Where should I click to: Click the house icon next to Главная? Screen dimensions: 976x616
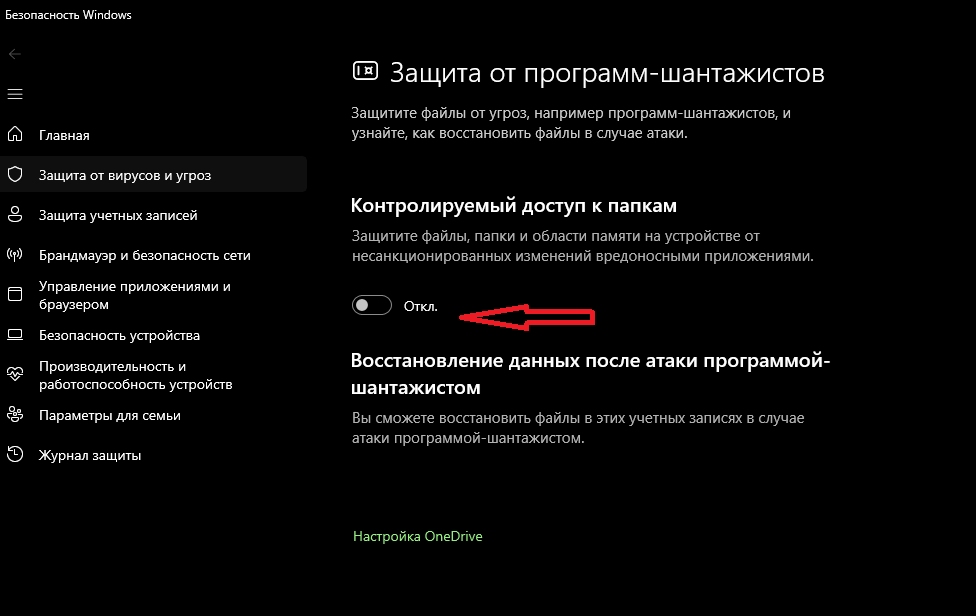click(x=15, y=135)
